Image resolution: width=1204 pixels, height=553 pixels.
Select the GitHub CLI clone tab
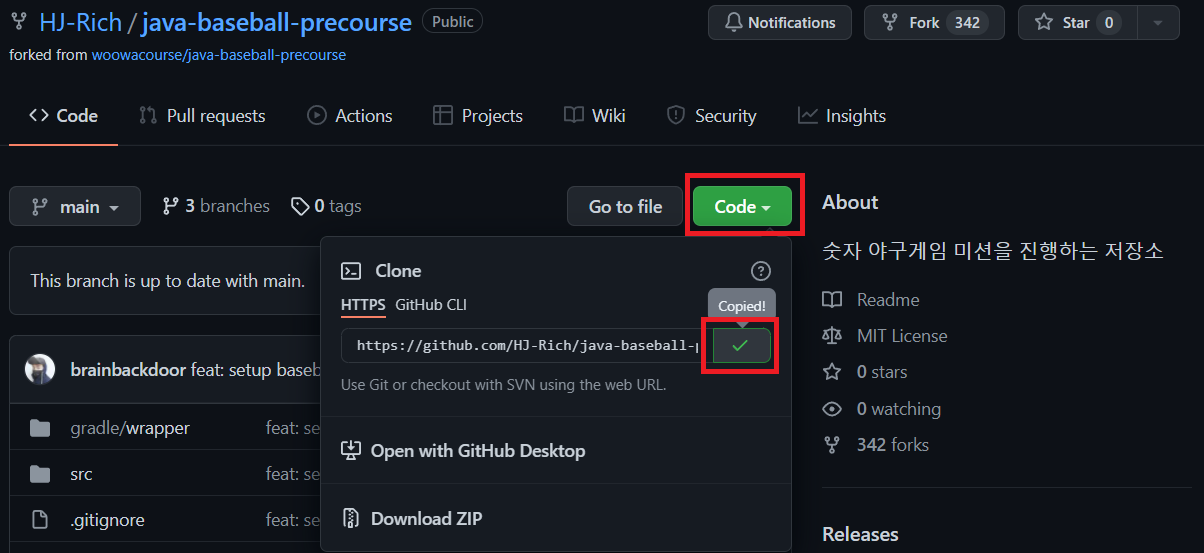click(x=431, y=305)
